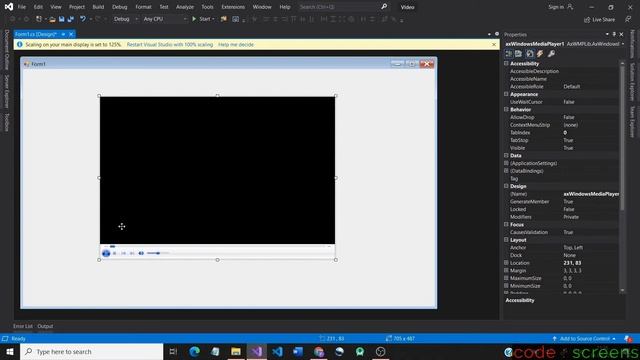Open the File menu

point(22,7)
